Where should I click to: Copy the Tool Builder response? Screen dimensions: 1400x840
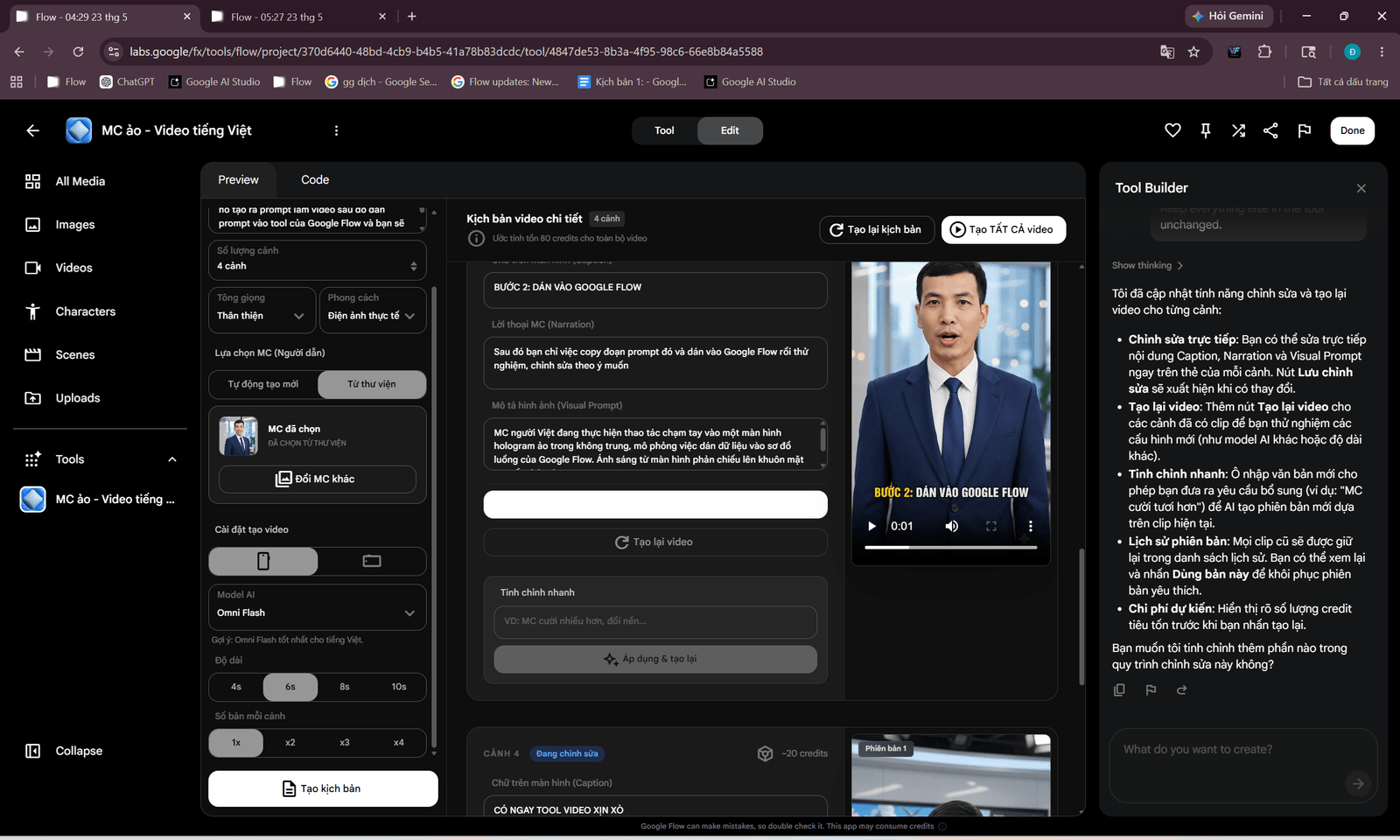pos(1119,690)
